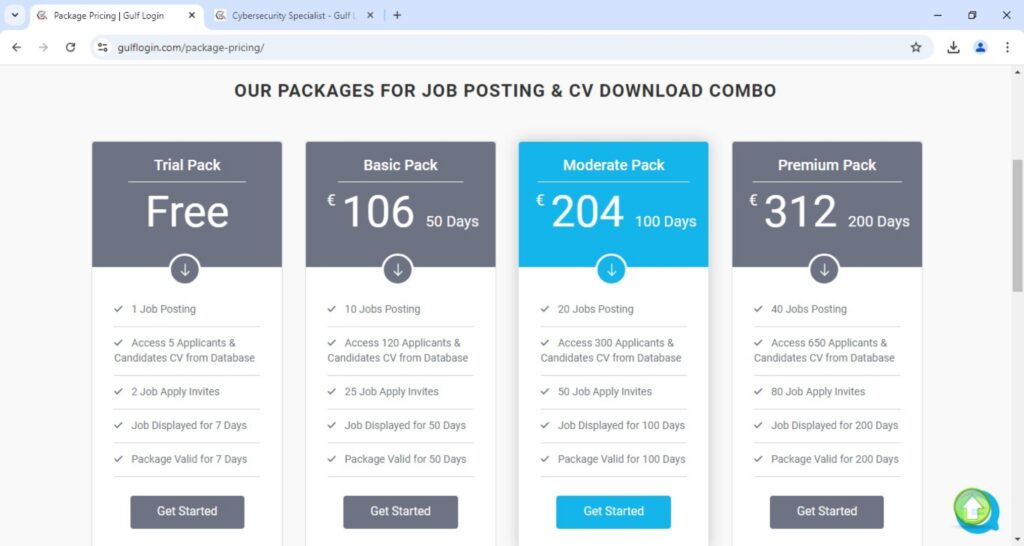Click down arrow circle under Trial Pack
Viewport: 1024px width, 546px height.
click(x=185, y=269)
